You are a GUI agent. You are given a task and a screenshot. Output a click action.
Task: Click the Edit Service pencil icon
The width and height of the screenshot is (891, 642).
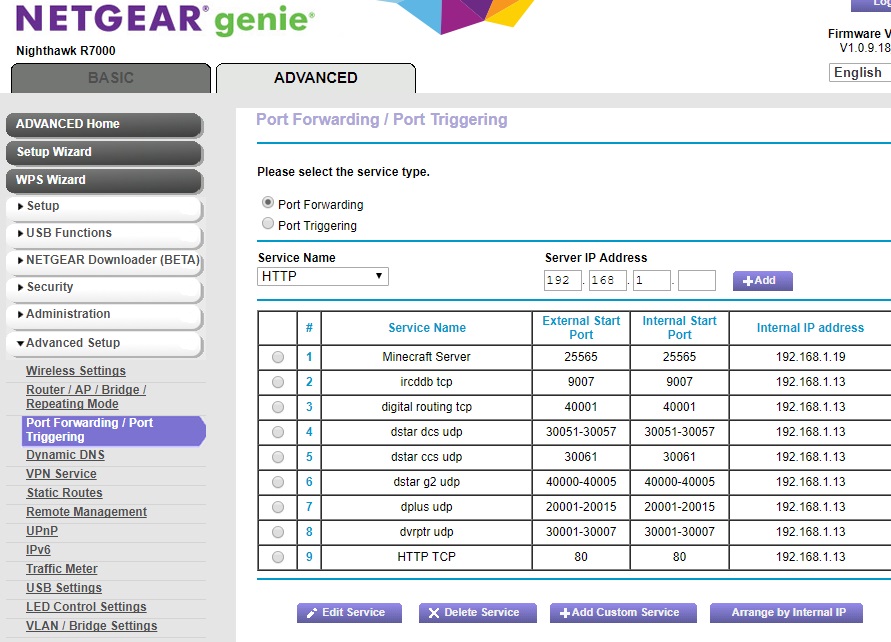point(310,613)
